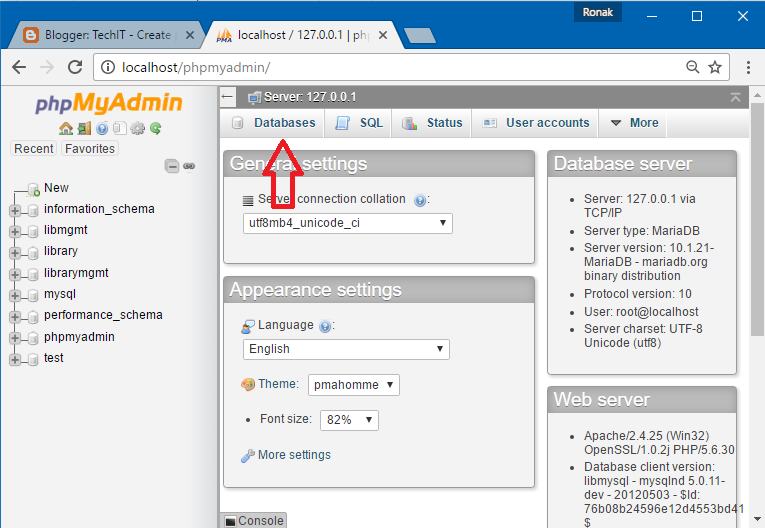Image resolution: width=765 pixels, height=528 pixels.
Task: Select text 'User: root@localhost'
Action: point(641,312)
